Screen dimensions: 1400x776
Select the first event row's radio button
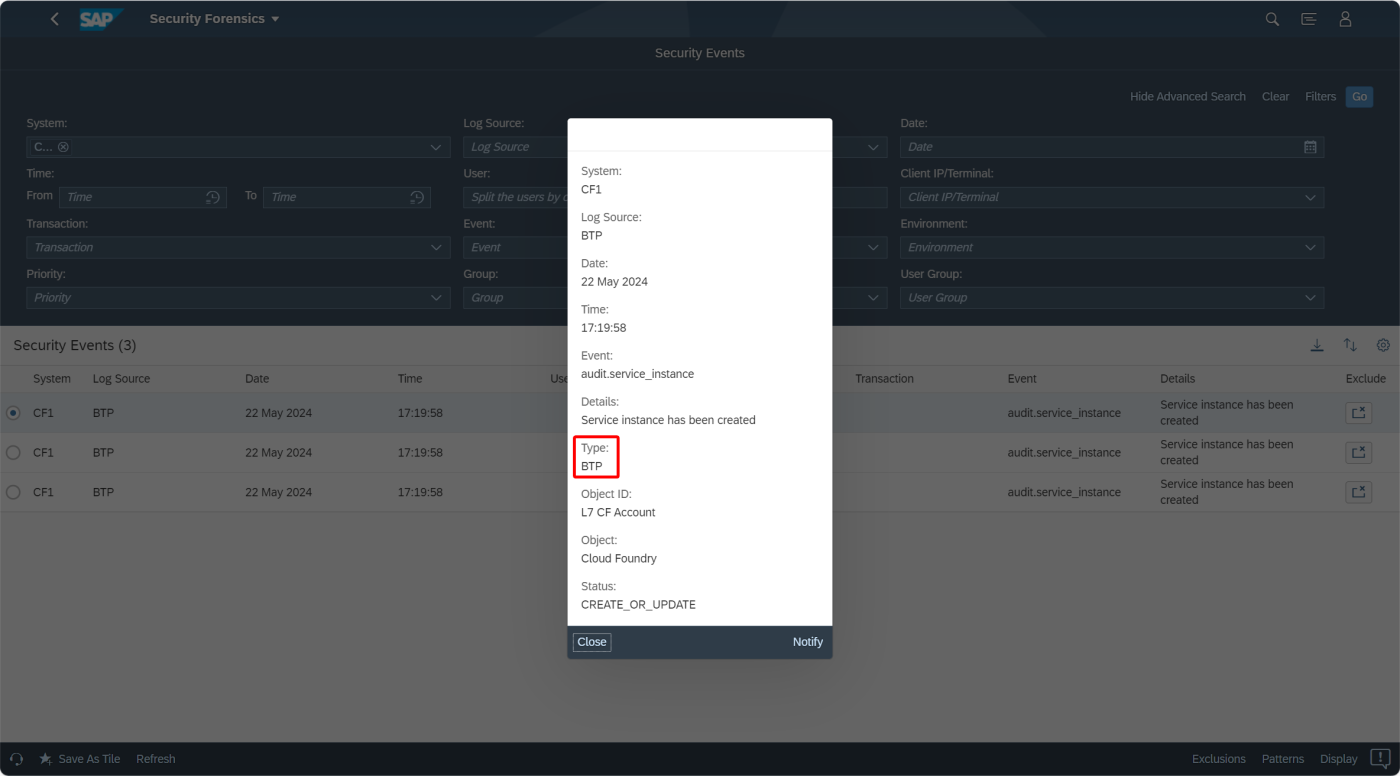coord(12,412)
